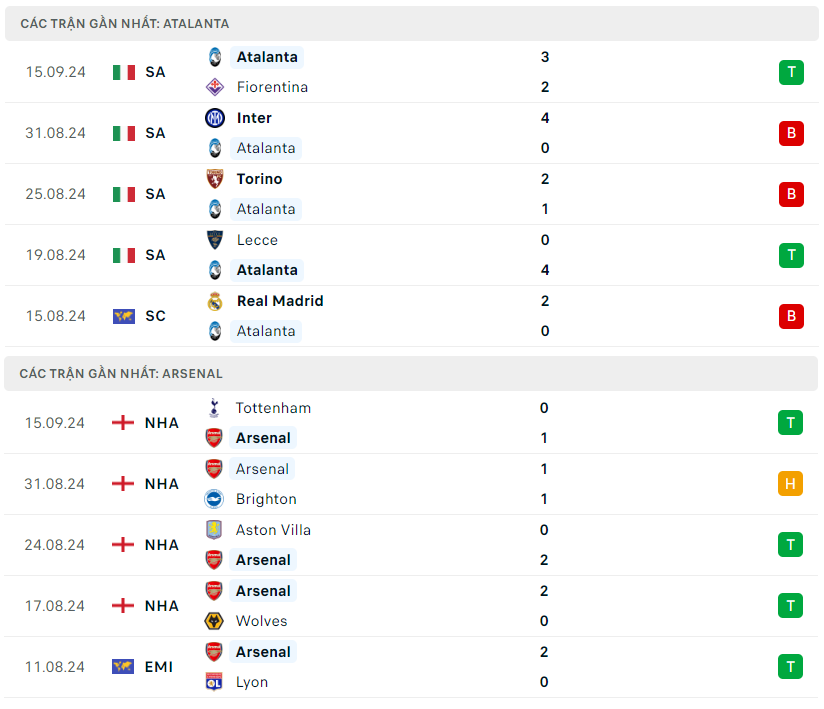Click the red B badge for Inter–Atalanta
Screen dimensions: 824x709
click(x=791, y=133)
